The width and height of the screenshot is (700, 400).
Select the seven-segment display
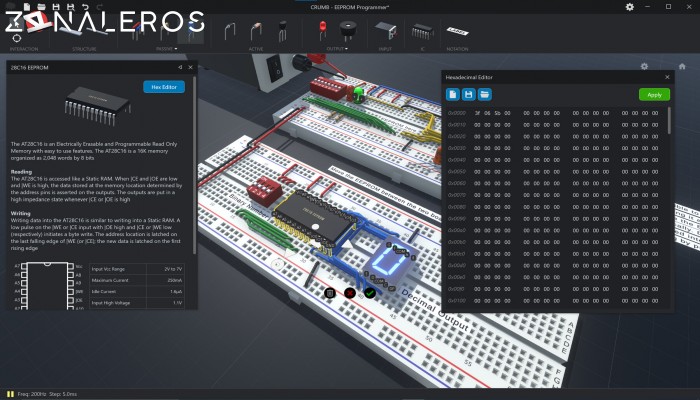(x=390, y=260)
